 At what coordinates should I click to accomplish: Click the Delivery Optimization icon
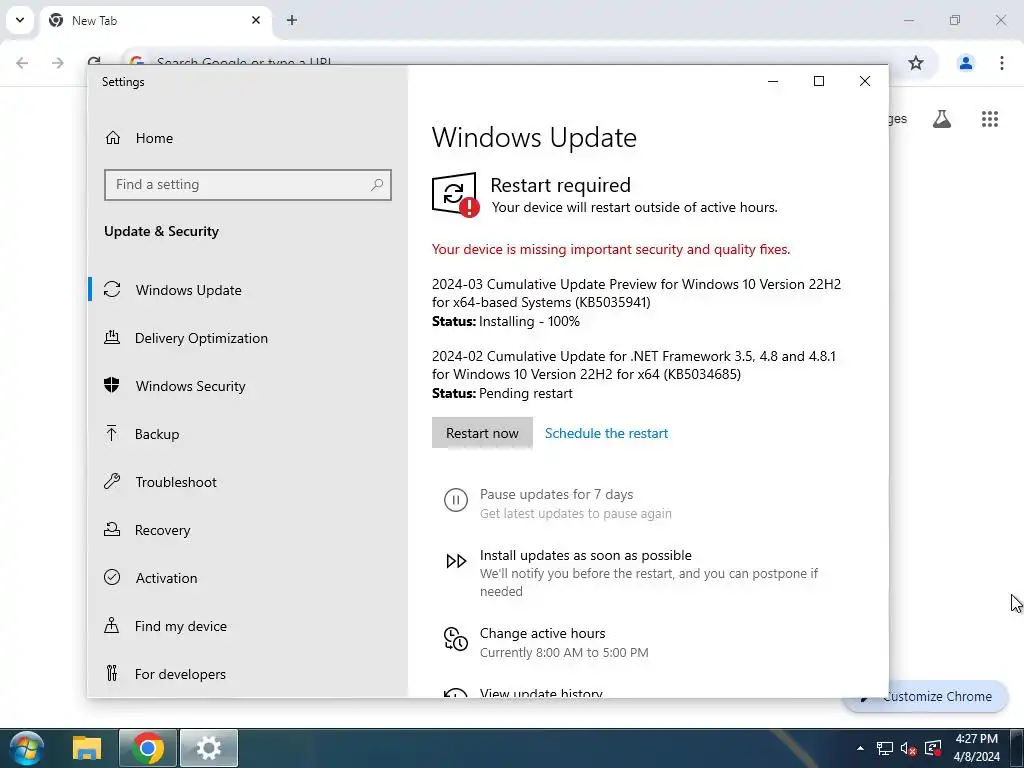tap(112, 338)
